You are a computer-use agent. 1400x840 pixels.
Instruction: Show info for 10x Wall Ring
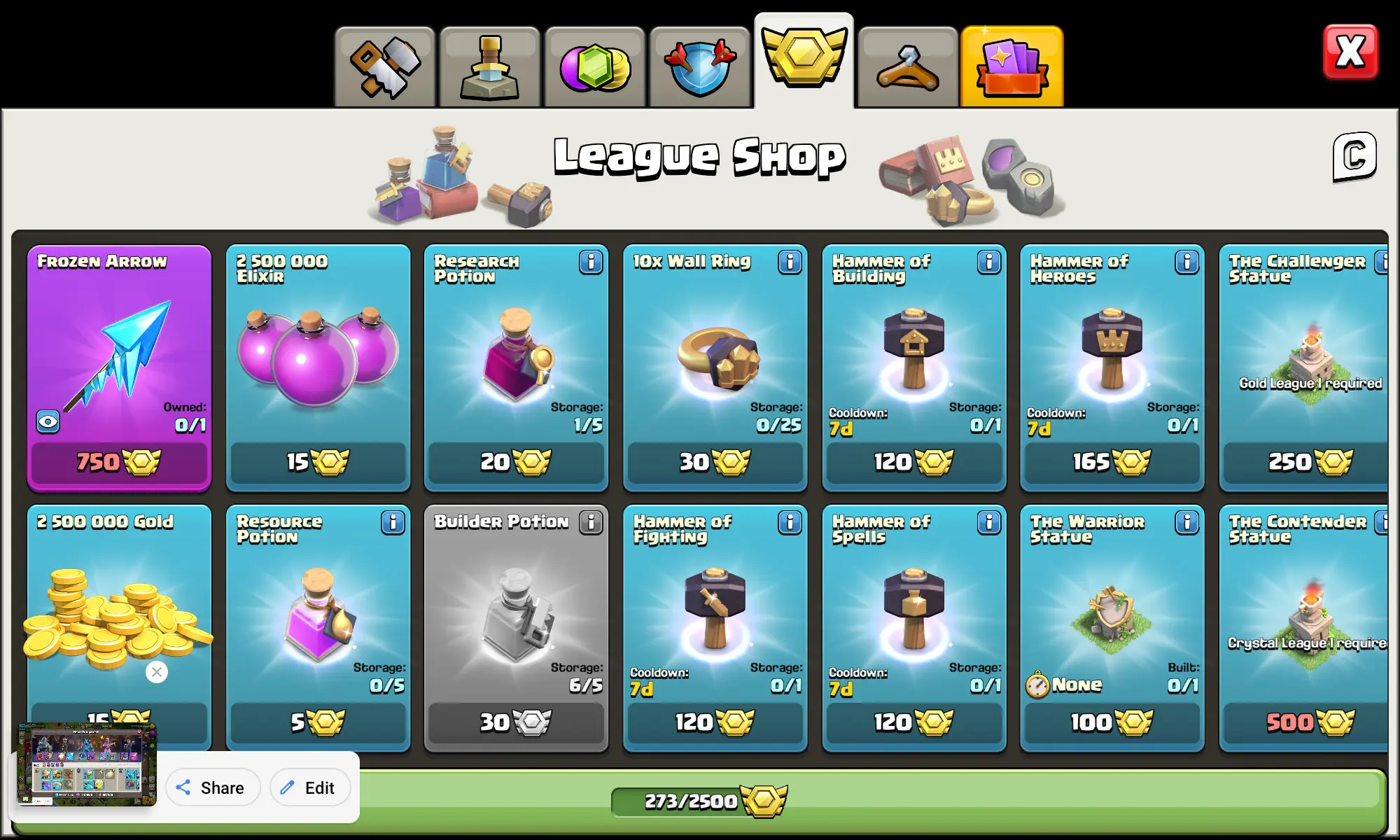pyautogui.click(x=790, y=262)
